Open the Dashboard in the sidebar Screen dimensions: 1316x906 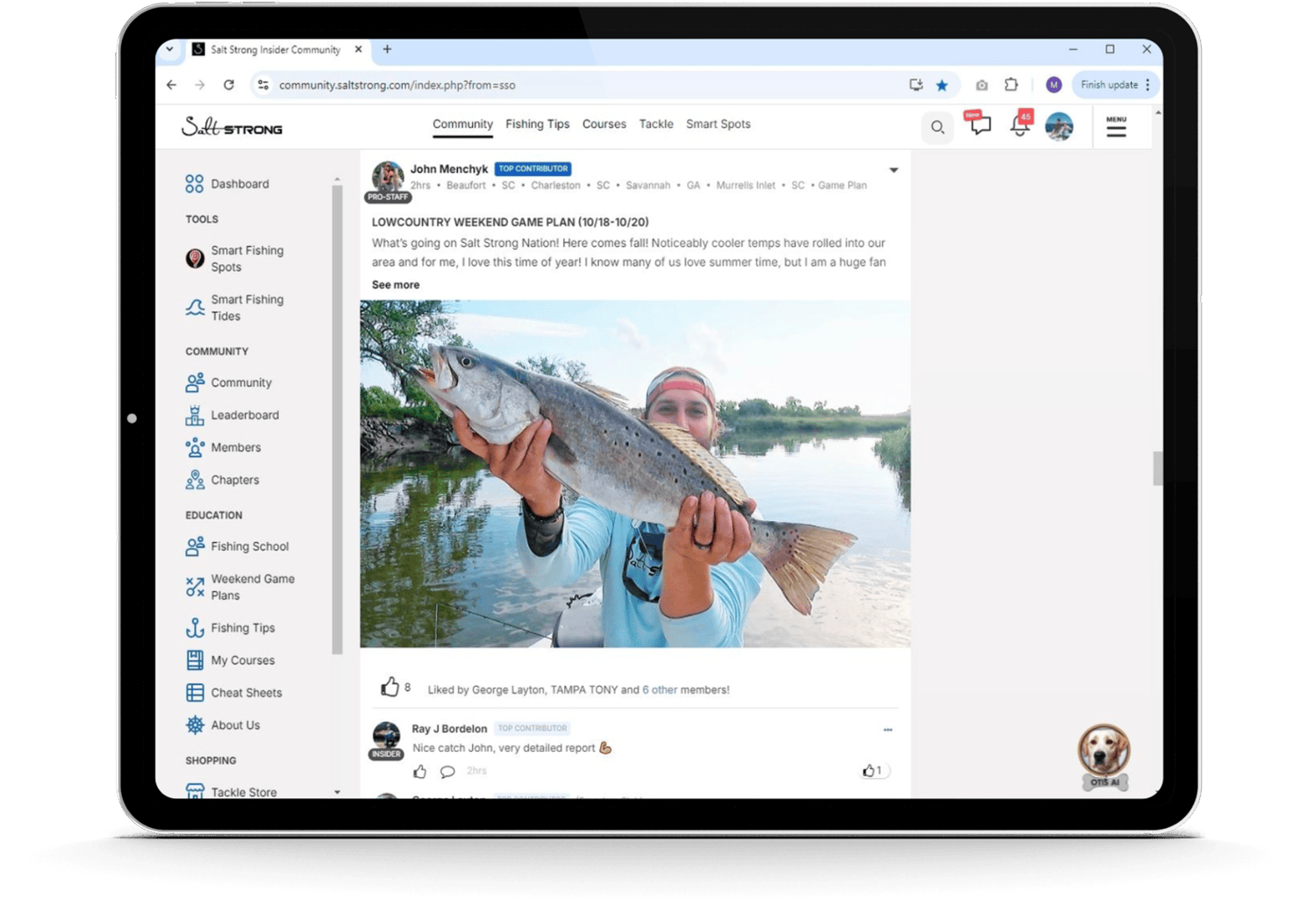tap(240, 184)
